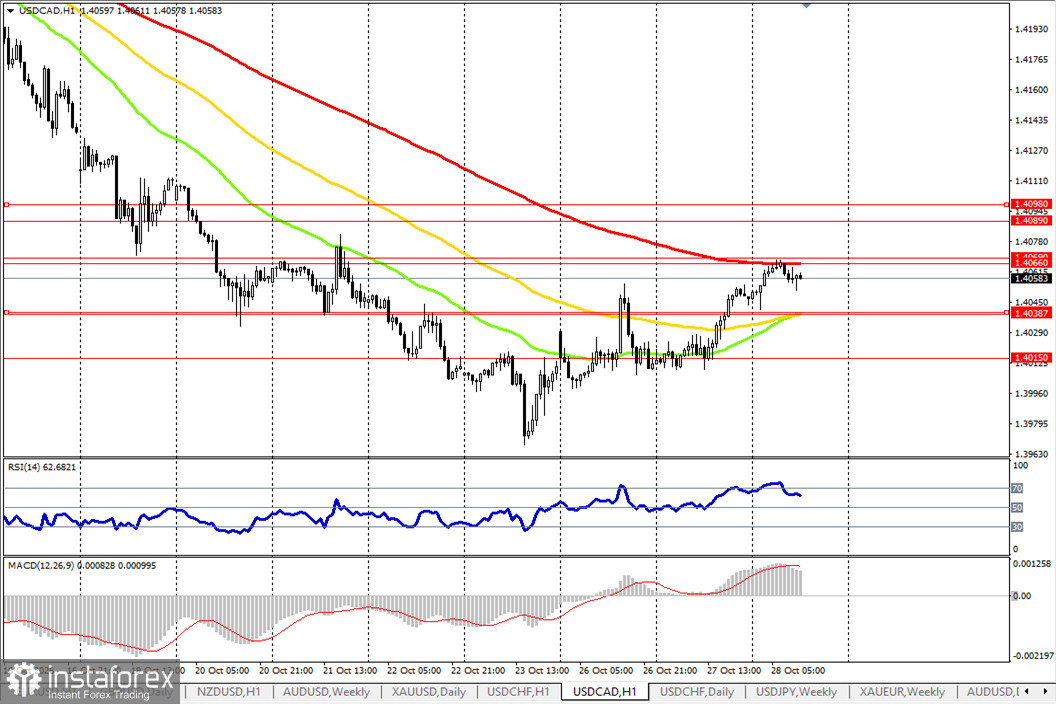The width and height of the screenshot is (1056, 704).
Task: Click the 20 Oct 05:00 time label
Action: pyautogui.click(x=222, y=670)
